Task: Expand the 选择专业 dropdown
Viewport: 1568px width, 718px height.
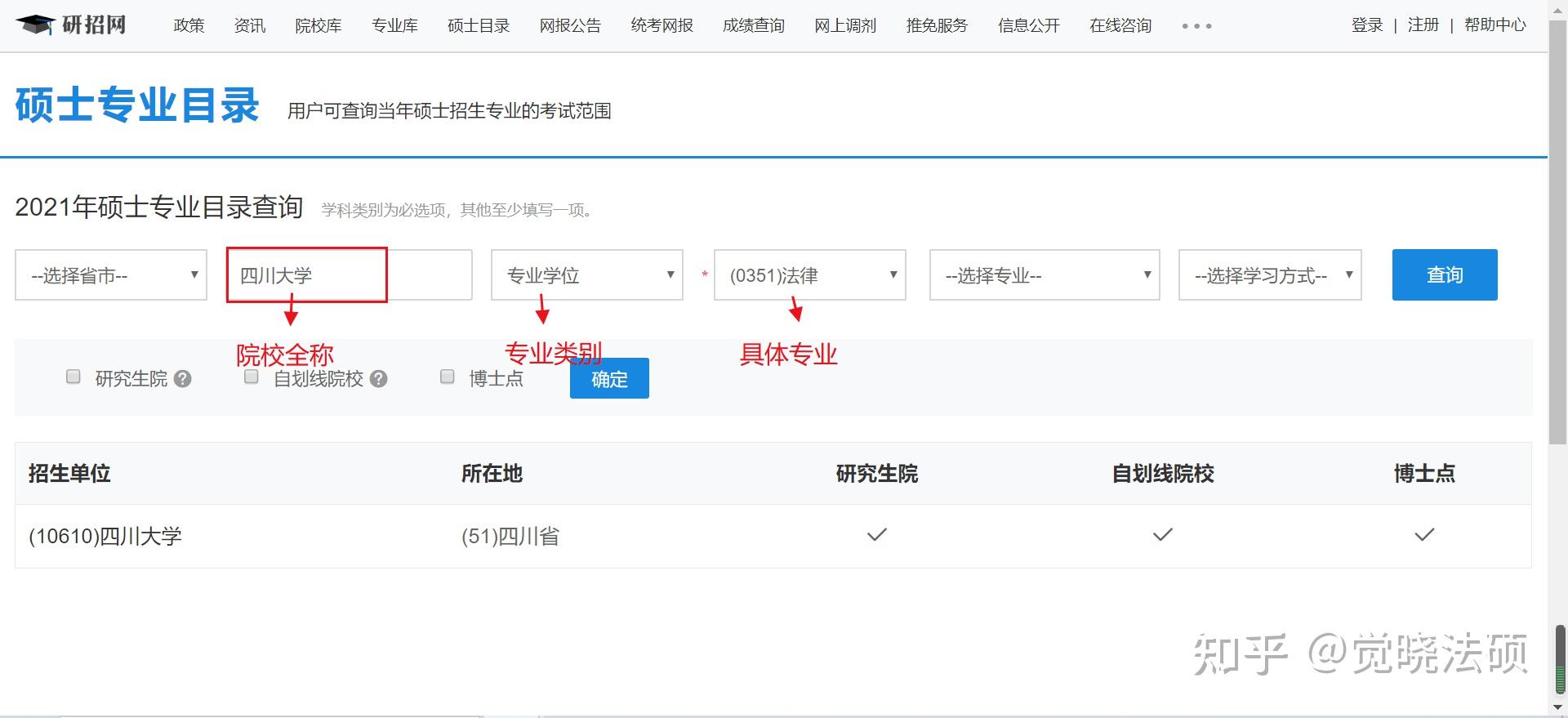Action: point(1045,274)
